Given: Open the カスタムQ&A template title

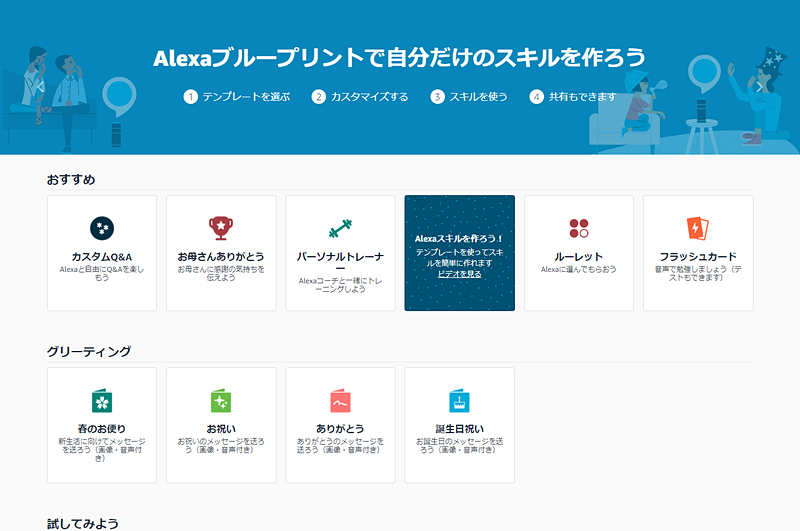Looking at the screenshot, I should [102, 257].
